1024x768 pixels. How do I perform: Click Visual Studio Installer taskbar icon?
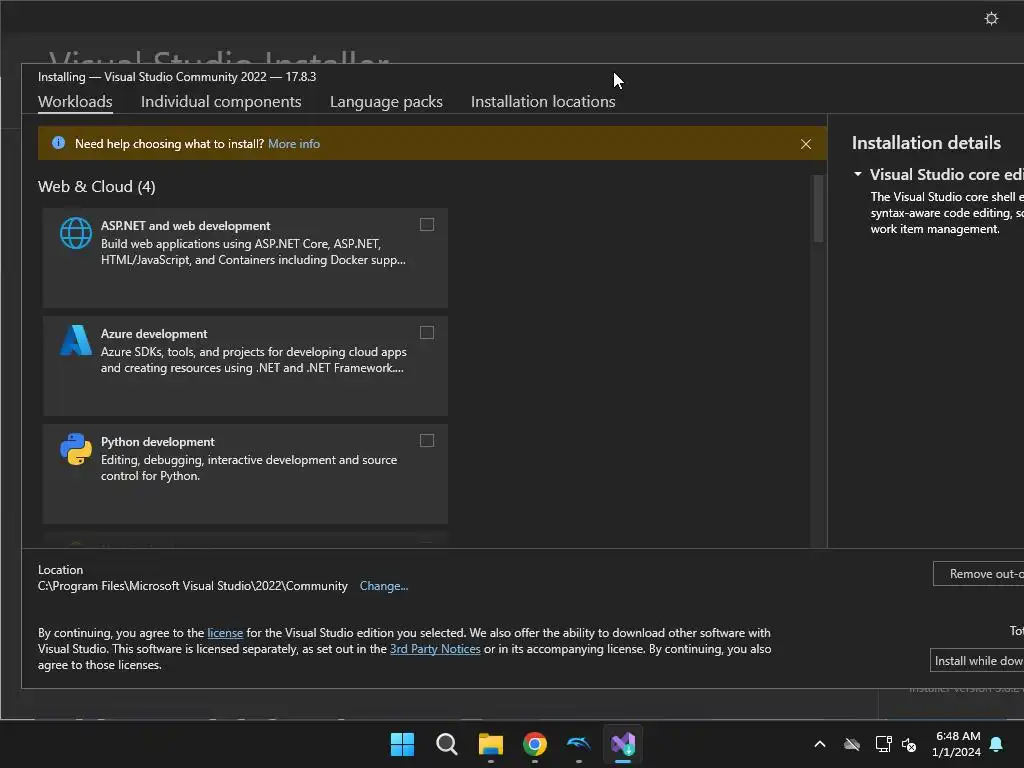click(x=623, y=744)
